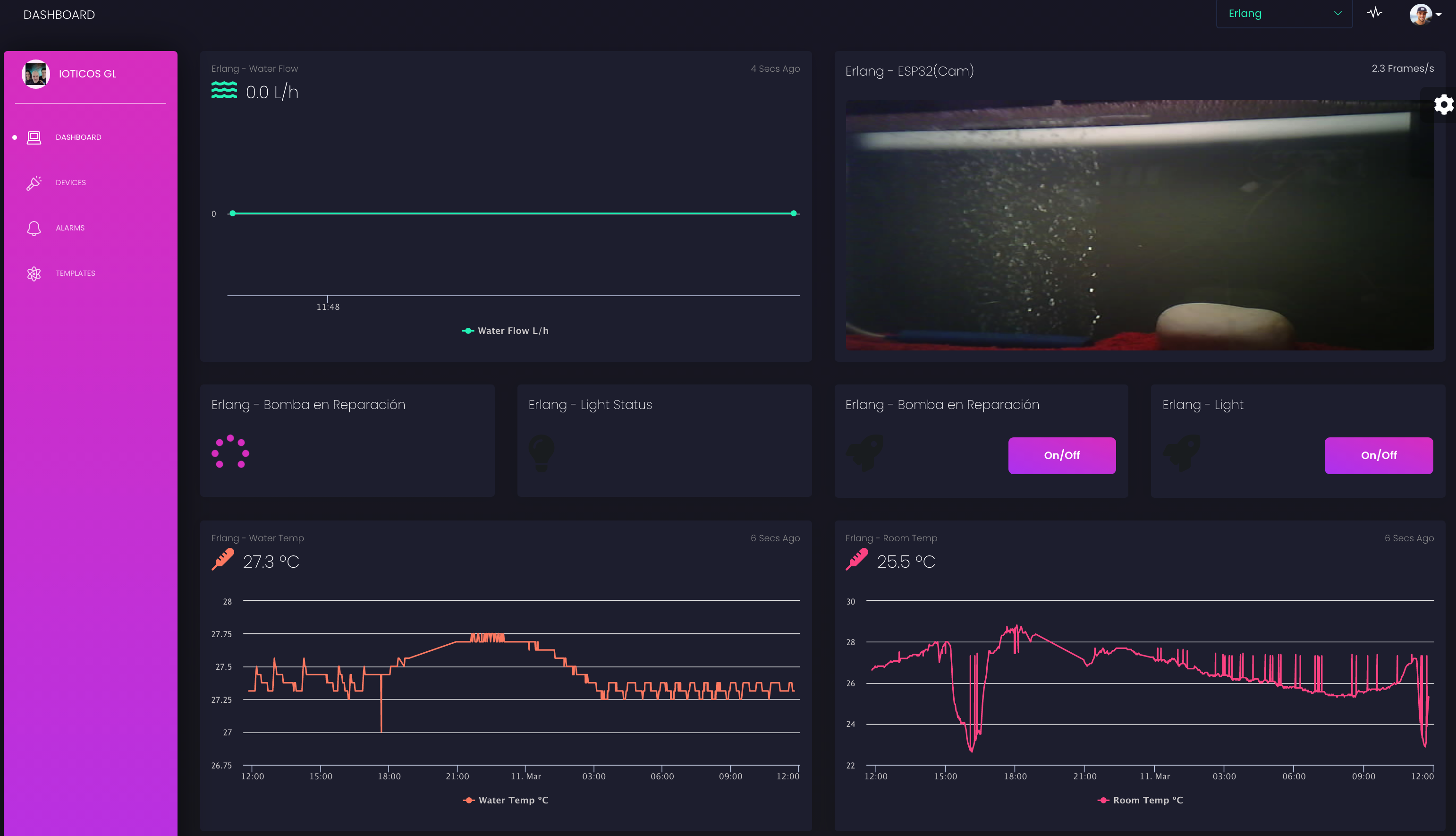Viewport: 1456px width, 836px height.
Task: Click the Devices flashlight icon in sidebar
Action: [34, 183]
